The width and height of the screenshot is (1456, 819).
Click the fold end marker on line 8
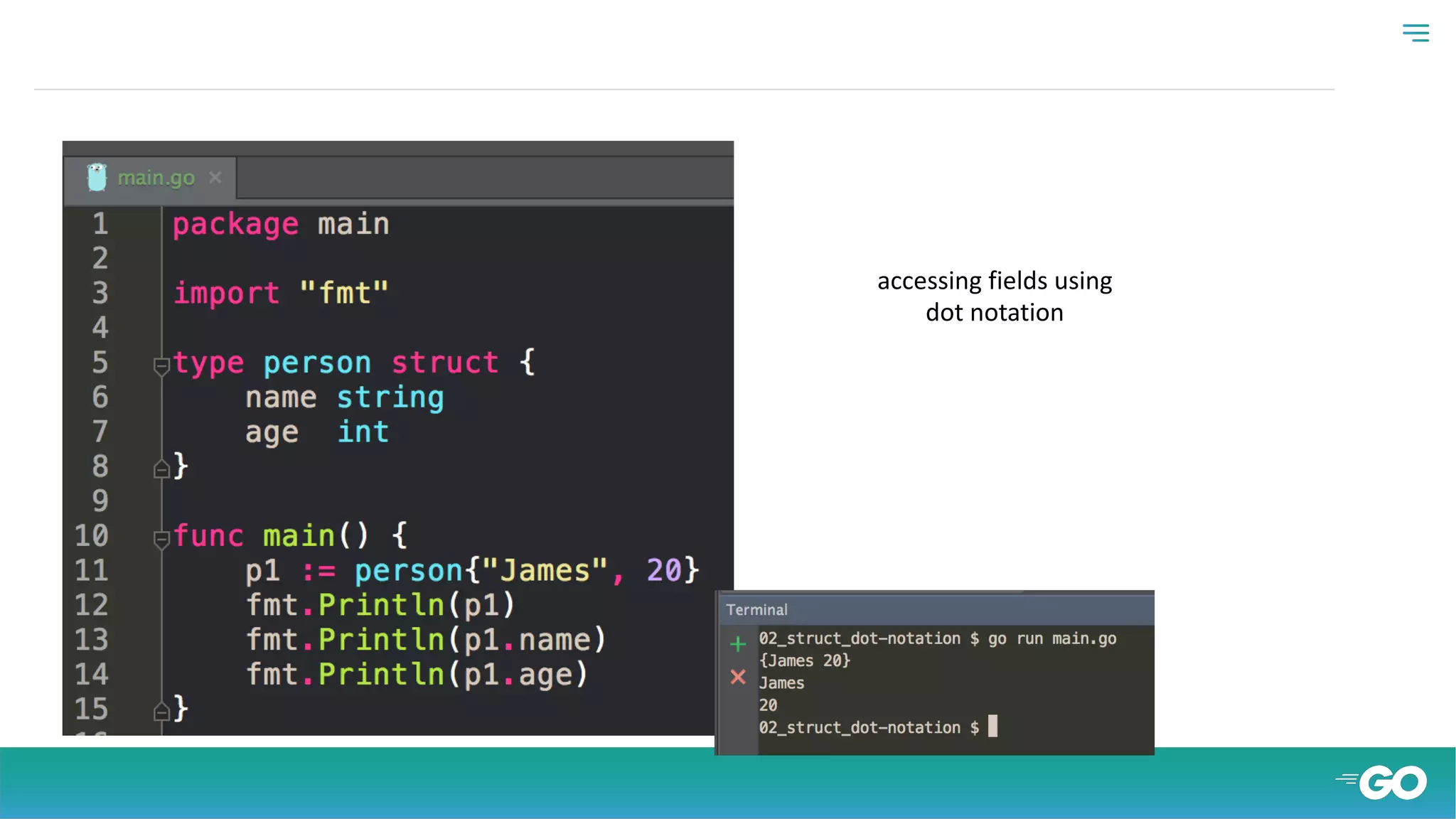coord(161,469)
